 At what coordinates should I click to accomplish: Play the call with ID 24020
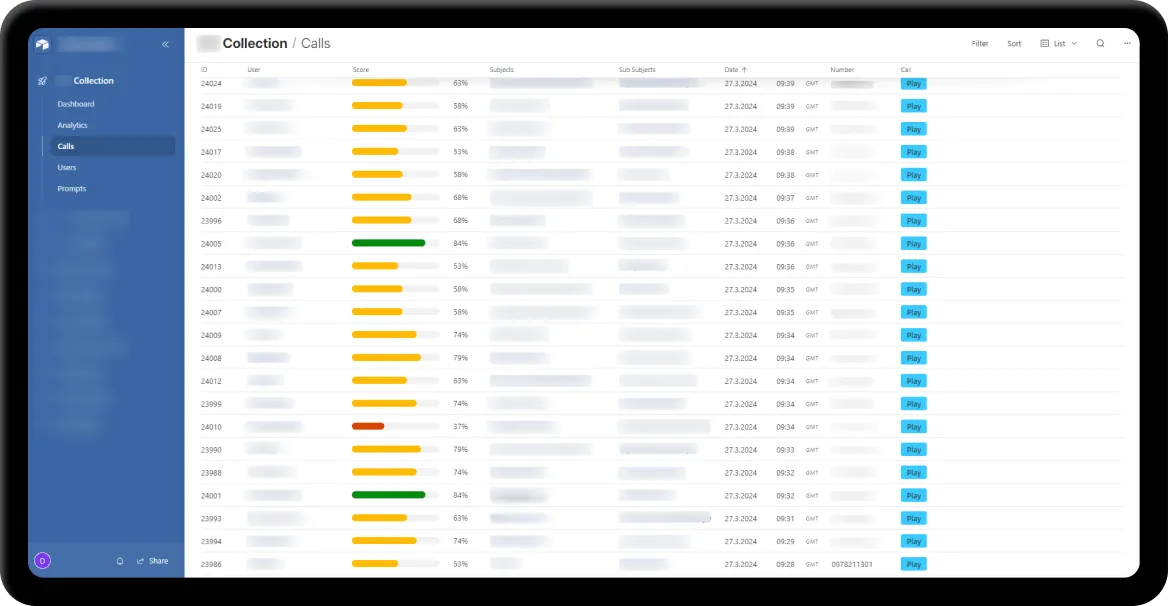914,175
